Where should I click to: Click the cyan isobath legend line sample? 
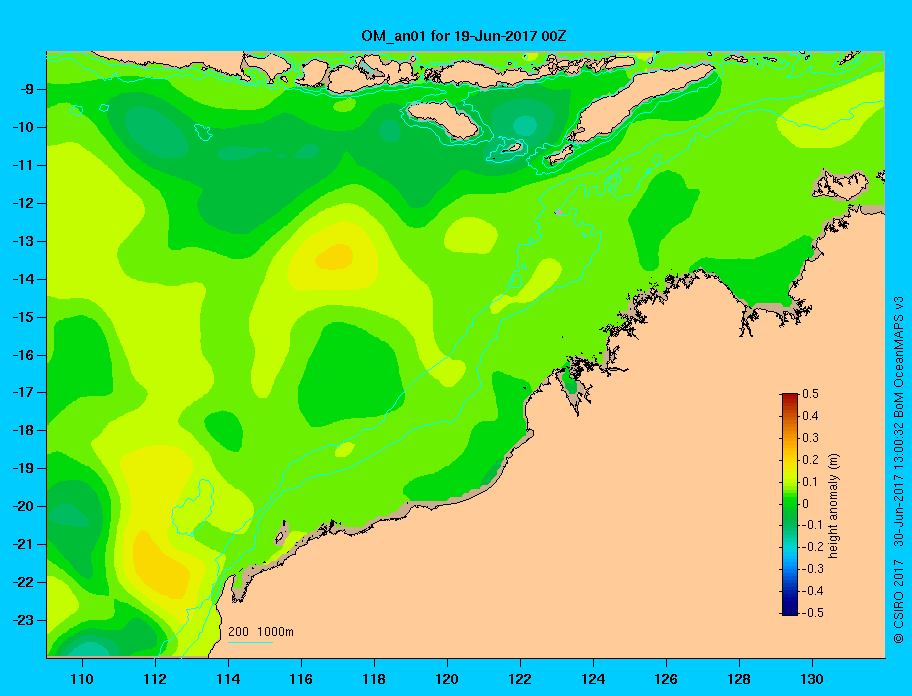250,642
